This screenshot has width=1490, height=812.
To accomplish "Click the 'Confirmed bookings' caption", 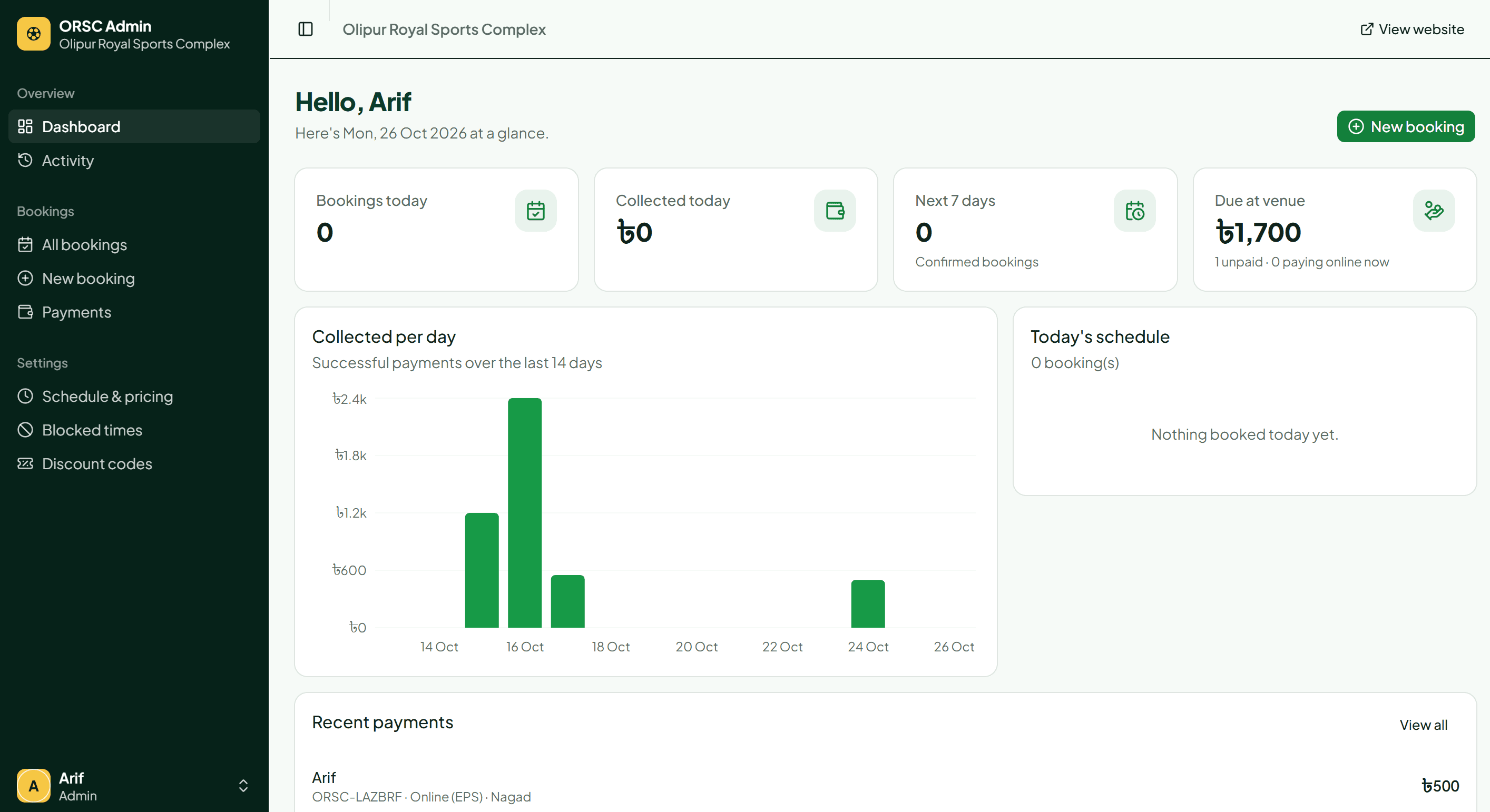I will tap(976, 262).
